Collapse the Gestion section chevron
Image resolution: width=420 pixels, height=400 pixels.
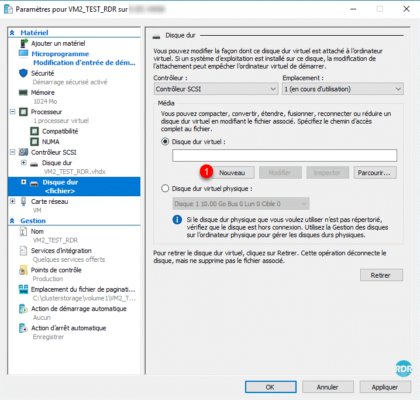click(x=12, y=221)
